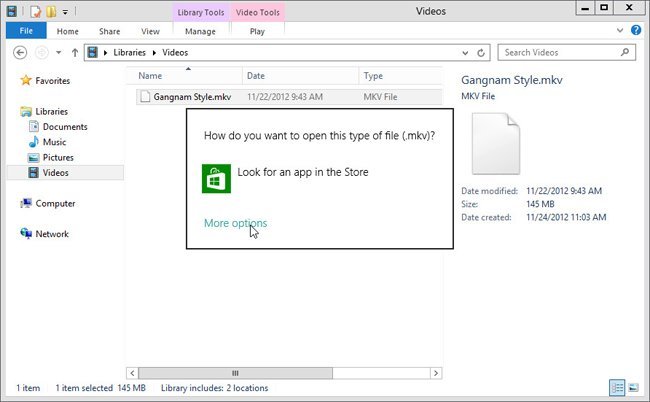Switch to the View ribbon tab
Viewport: 650px width, 402px height.
pyautogui.click(x=150, y=31)
